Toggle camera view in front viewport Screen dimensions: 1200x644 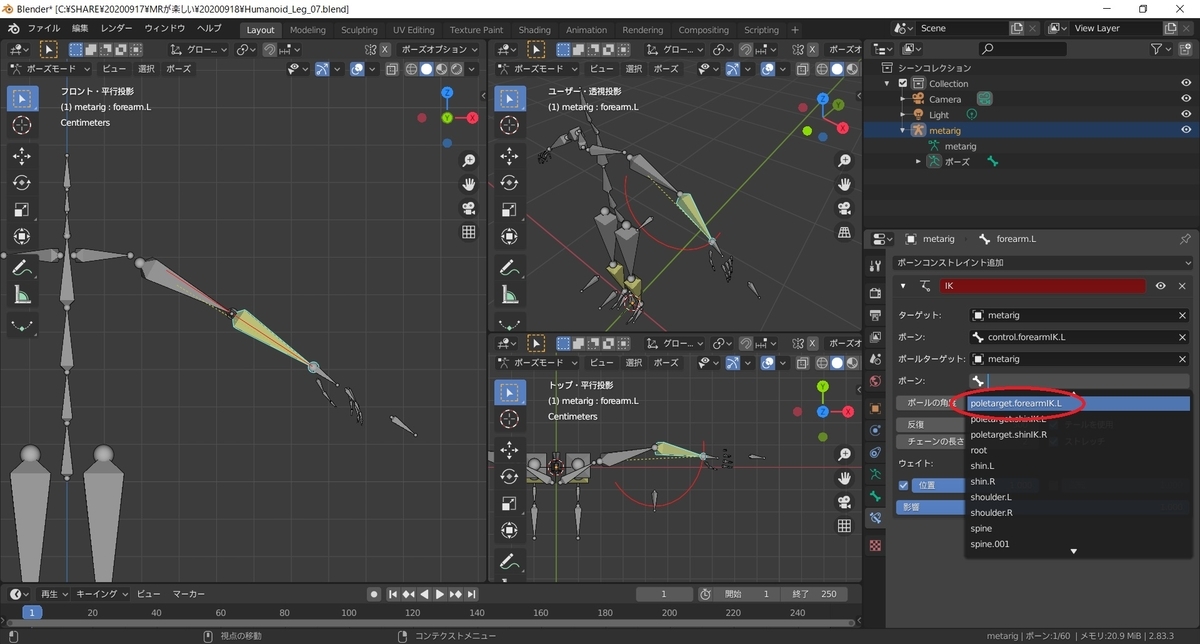click(x=468, y=209)
